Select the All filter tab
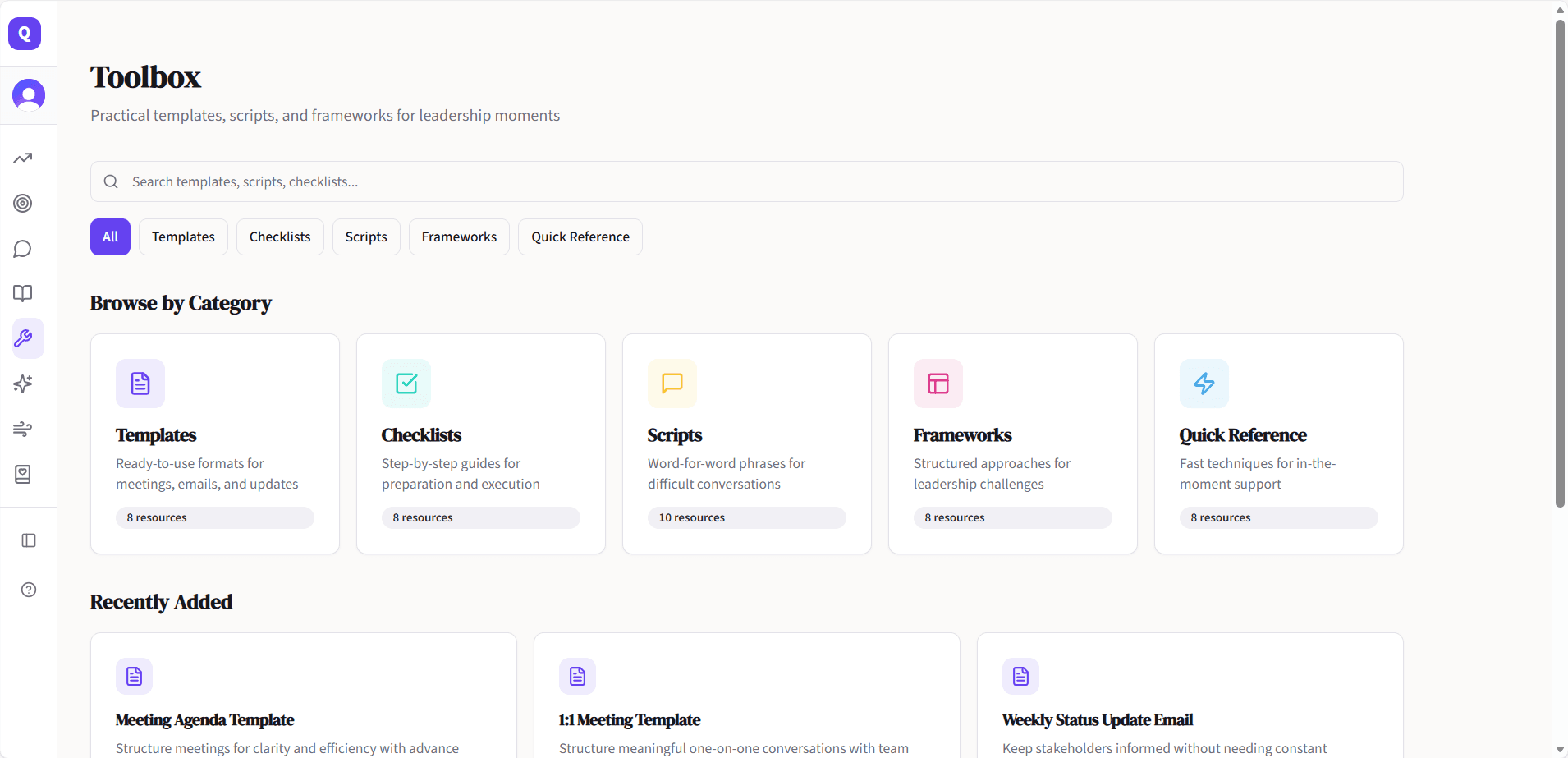1568x758 pixels. [110, 237]
